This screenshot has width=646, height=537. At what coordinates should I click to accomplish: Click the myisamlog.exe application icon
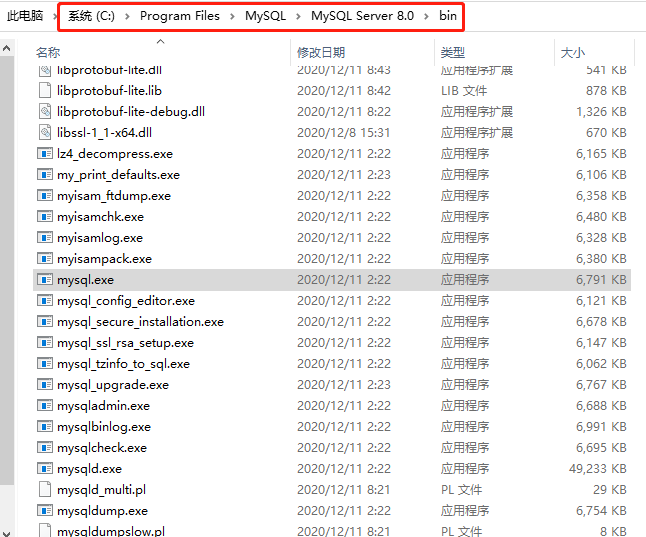coord(44,237)
